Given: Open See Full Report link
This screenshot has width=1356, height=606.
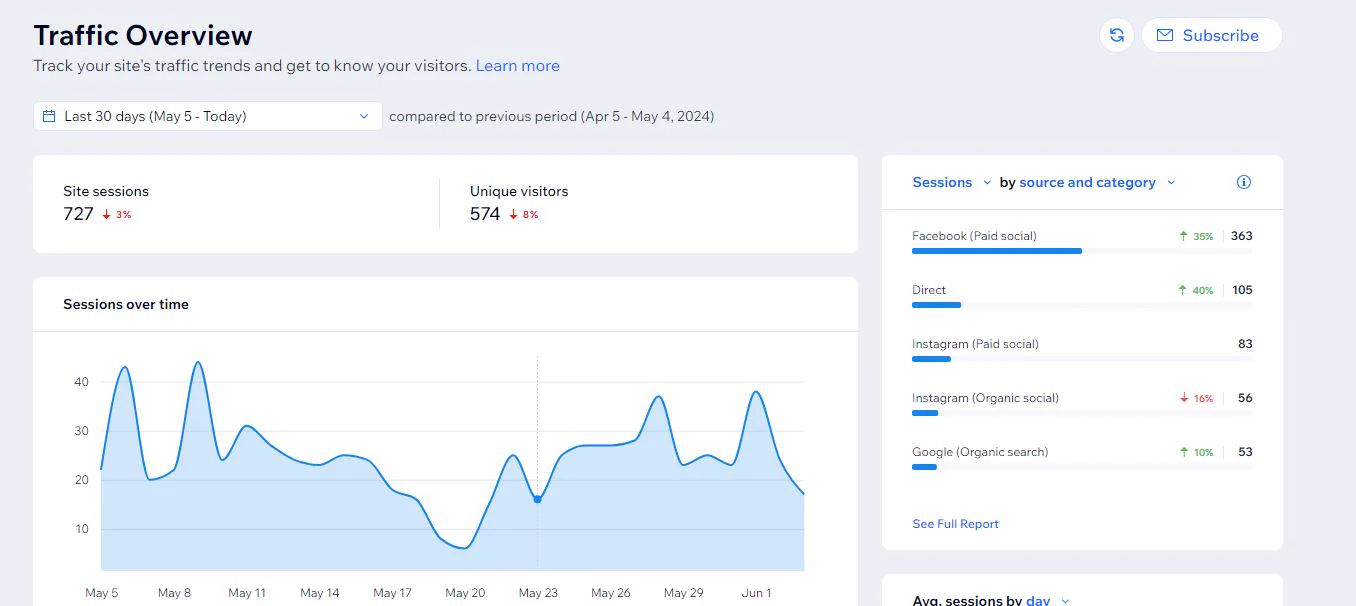Looking at the screenshot, I should tap(955, 524).
